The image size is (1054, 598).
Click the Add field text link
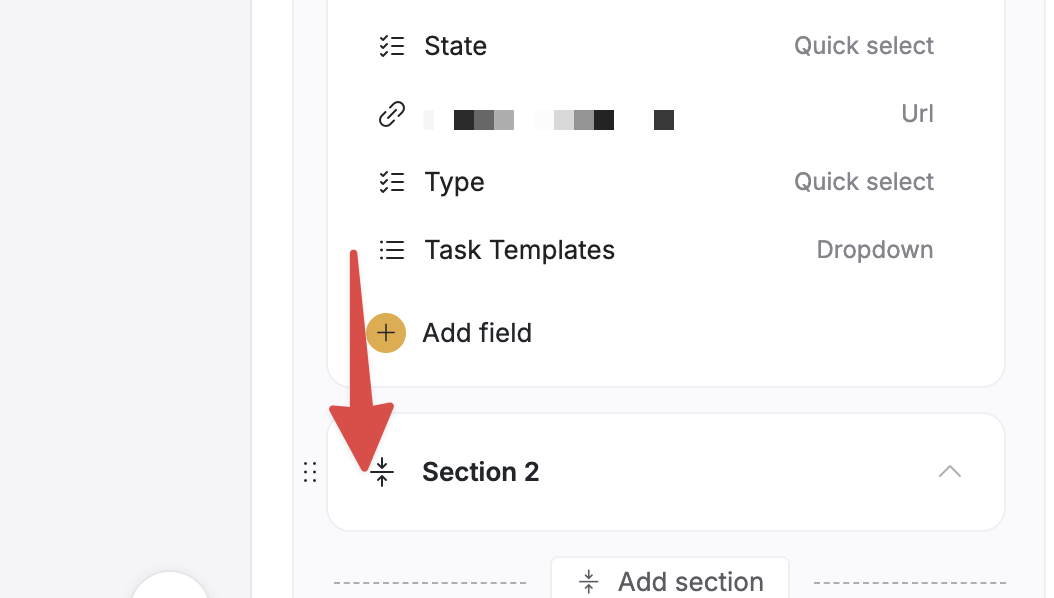[x=477, y=333]
